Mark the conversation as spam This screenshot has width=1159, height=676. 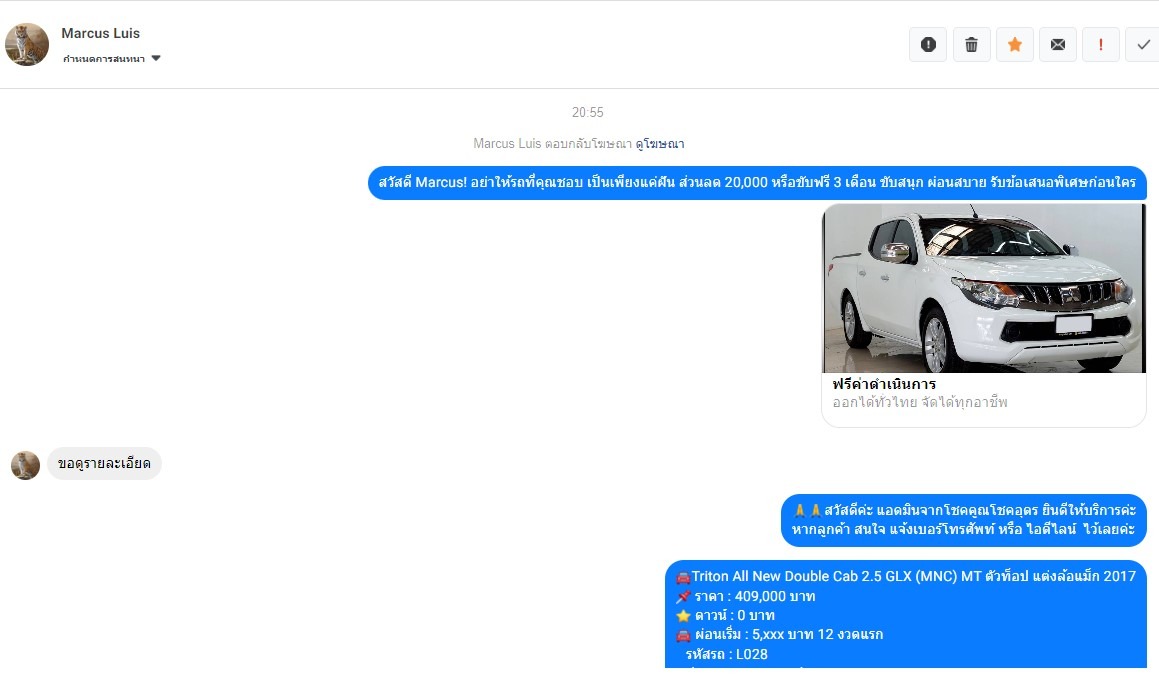coord(928,44)
